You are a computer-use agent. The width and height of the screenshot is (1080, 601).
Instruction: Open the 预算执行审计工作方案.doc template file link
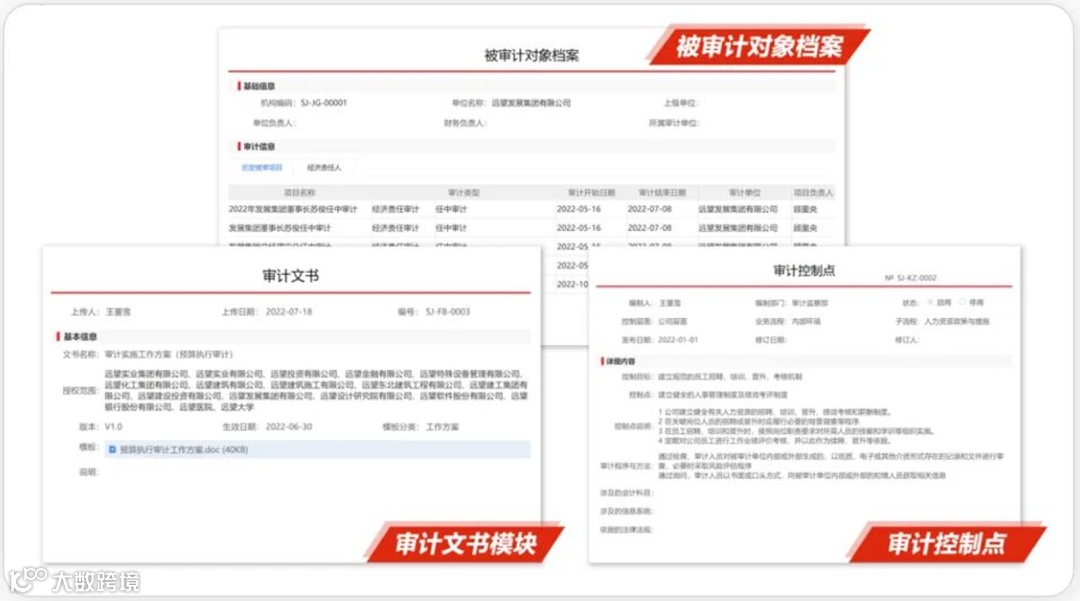pyautogui.click(x=184, y=450)
